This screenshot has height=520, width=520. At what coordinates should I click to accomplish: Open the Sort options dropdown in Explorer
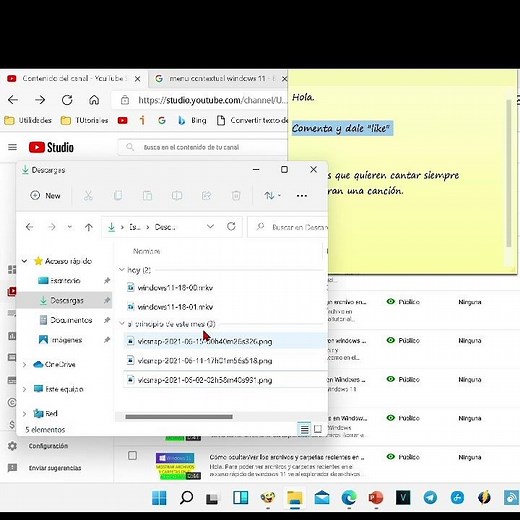pos(272,196)
